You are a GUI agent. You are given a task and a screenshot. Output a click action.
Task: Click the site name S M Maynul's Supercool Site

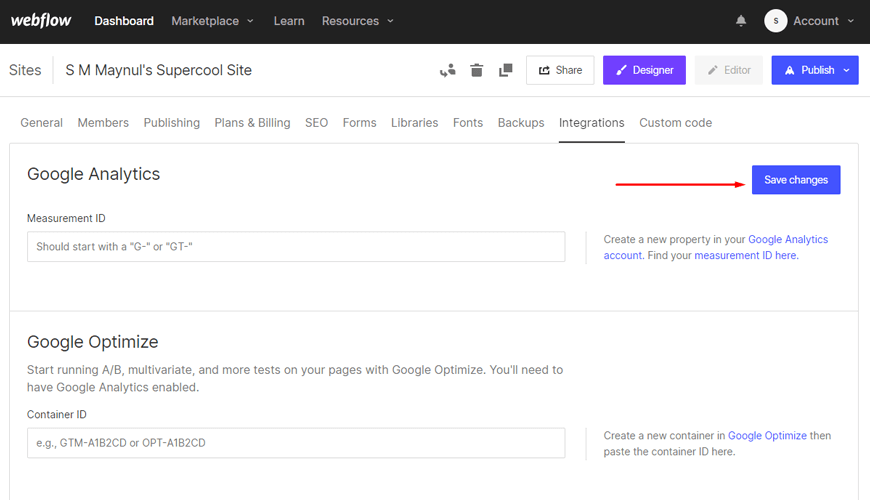pyautogui.click(x=159, y=70)
